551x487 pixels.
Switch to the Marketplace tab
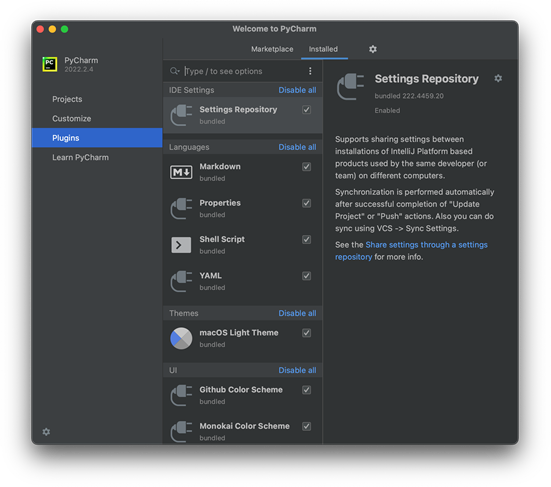click(x=272, y=49)
